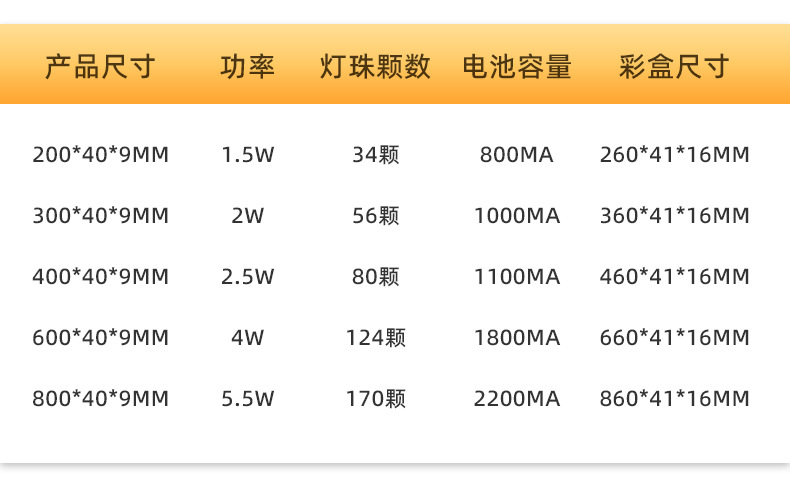Select the 灯珠颗数 header text
The height and width of the screenshot is (483, 790).
375,67
